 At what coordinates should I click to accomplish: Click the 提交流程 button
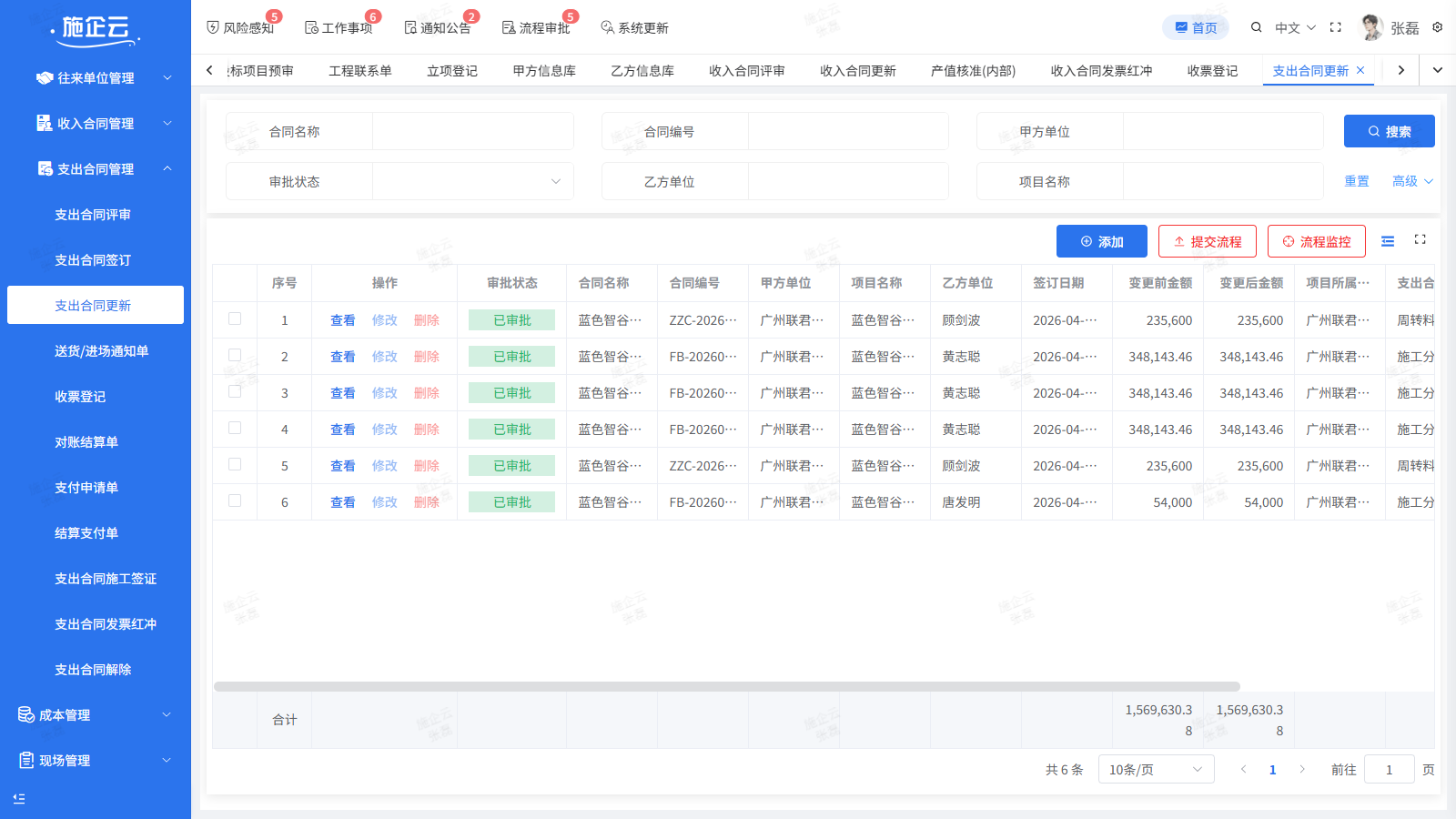click(x=1208, y=241)
